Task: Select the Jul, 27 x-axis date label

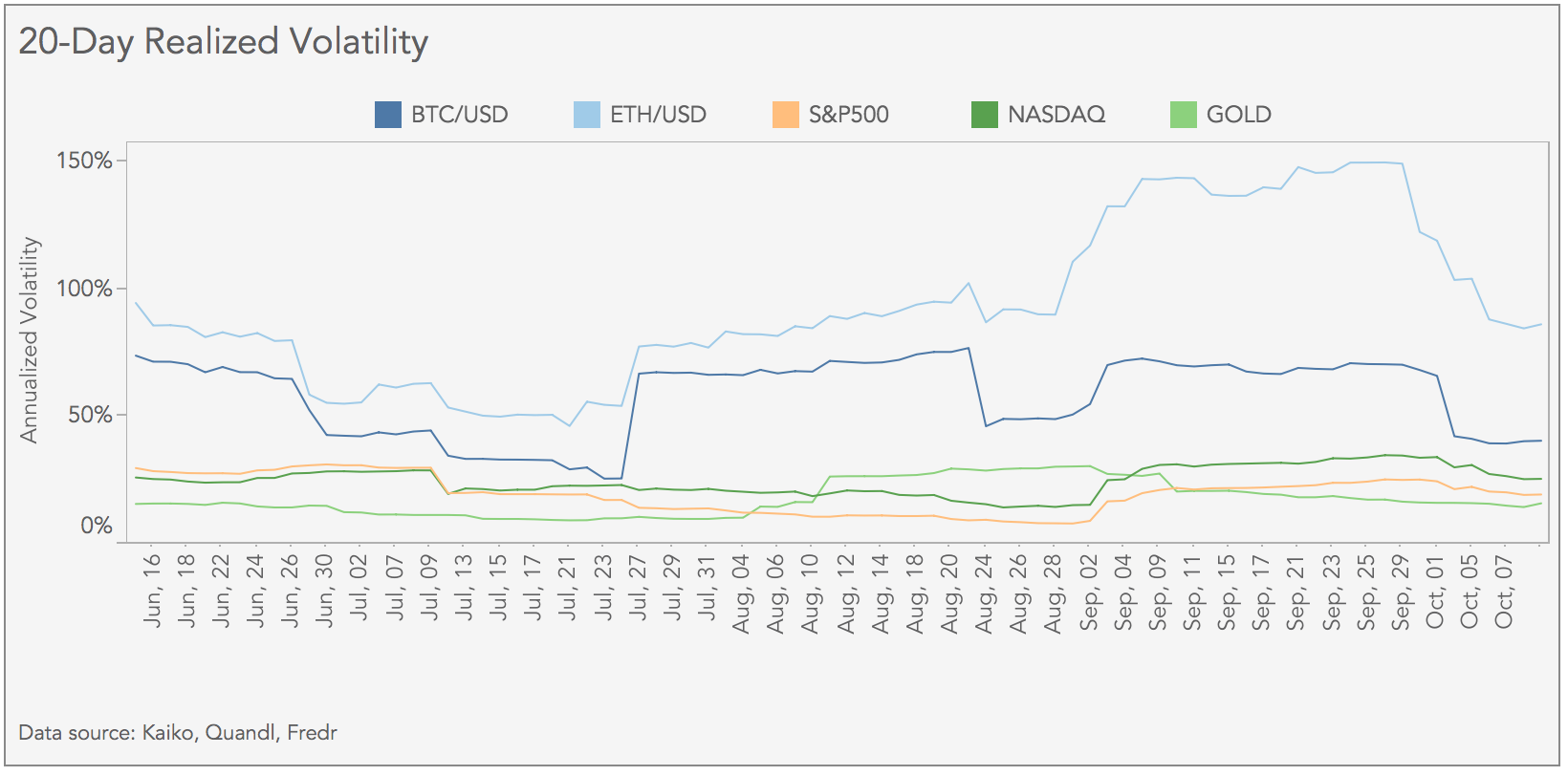Action: (x=638, y=591)
